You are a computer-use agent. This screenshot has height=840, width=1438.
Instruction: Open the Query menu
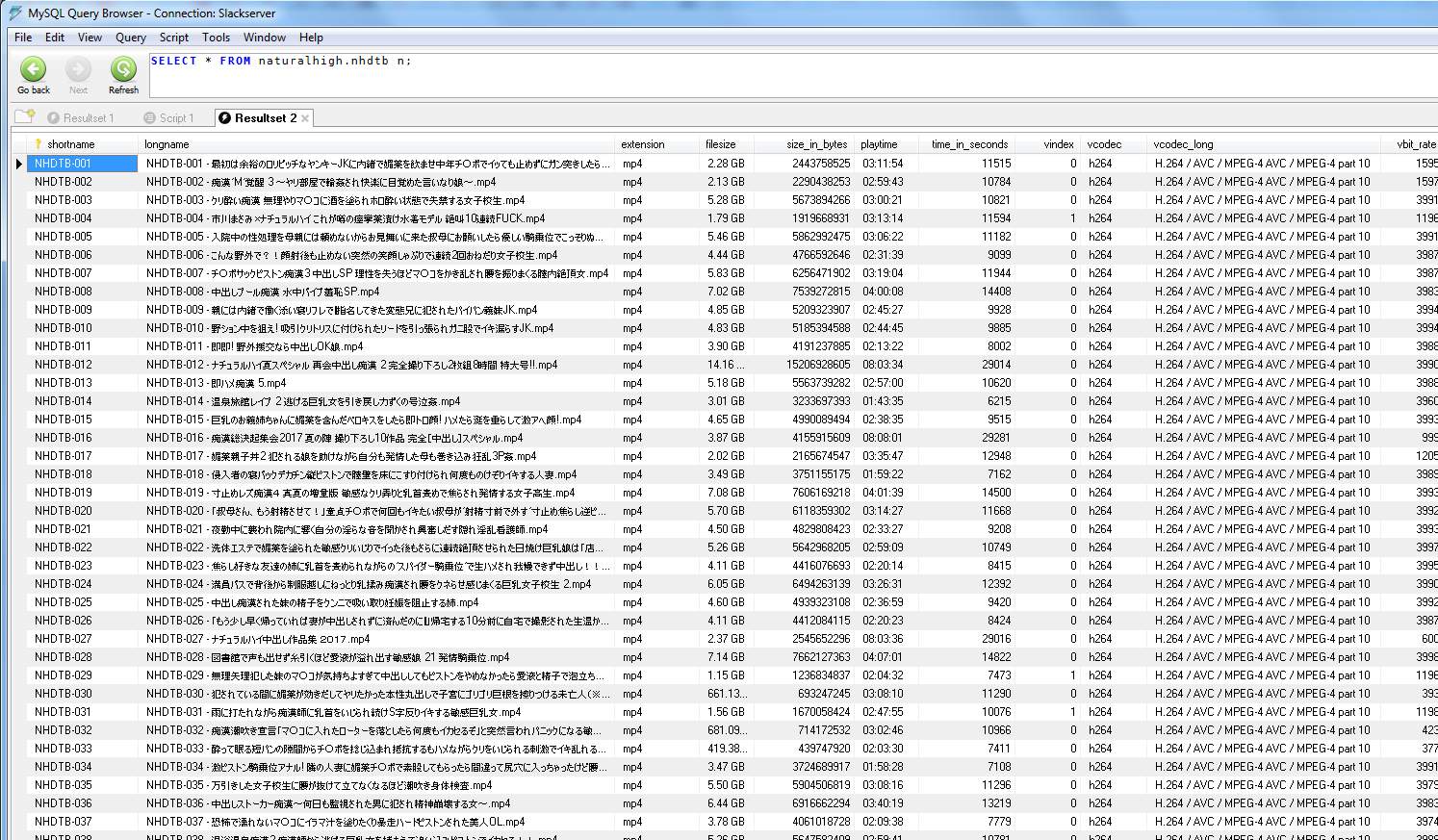point(131,38)
